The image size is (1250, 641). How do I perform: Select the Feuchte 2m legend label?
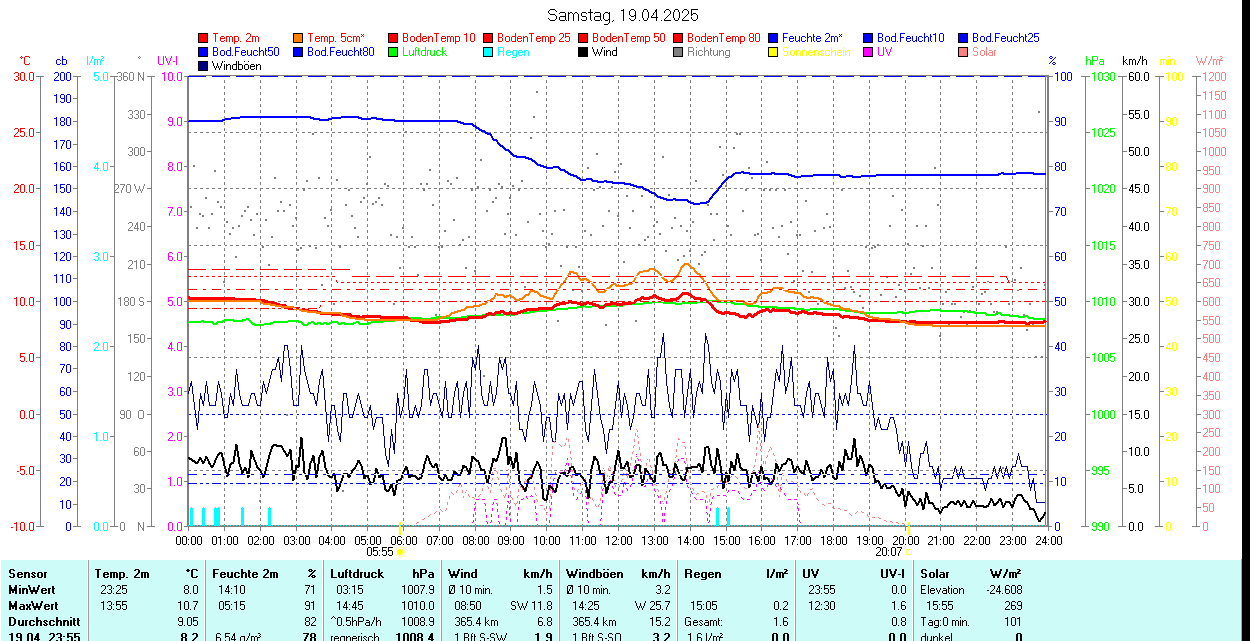pos(813,38)
